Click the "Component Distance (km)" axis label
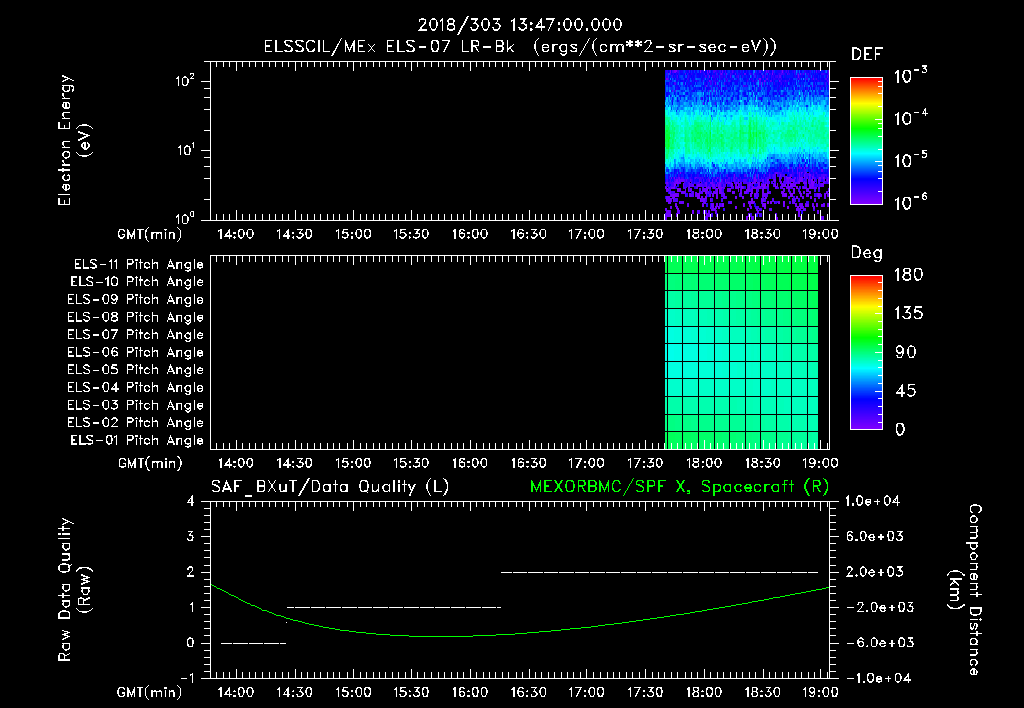1024x708 pixels. pos(965,590)
